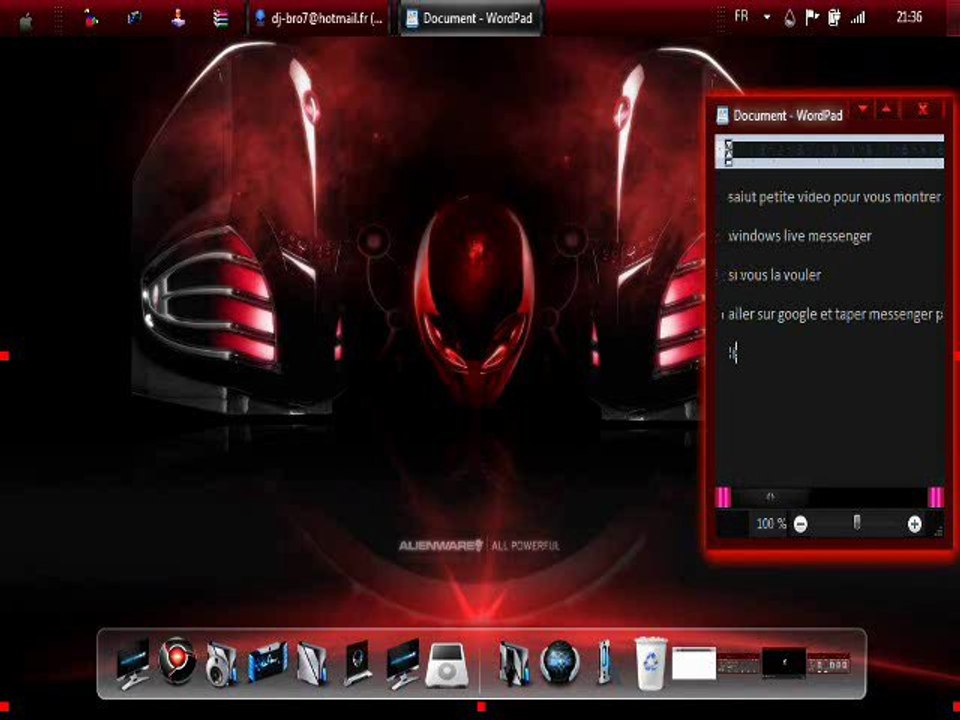This screenshot has height=720, width=960.
Task: Click the WordPad horizontal scrollbar thumb
Action: (x=771, y=497)
